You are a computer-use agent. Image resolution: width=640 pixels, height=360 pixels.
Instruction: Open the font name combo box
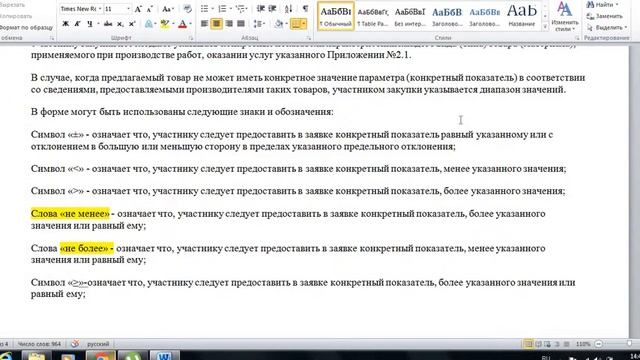click(81, 9)
